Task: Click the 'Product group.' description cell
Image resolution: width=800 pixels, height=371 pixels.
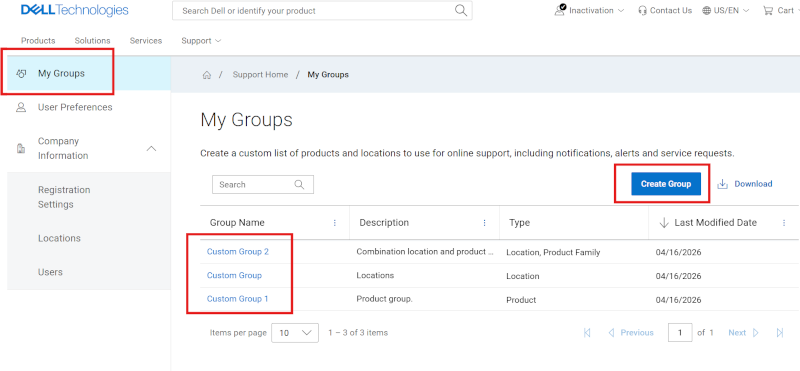Action: 384,299
